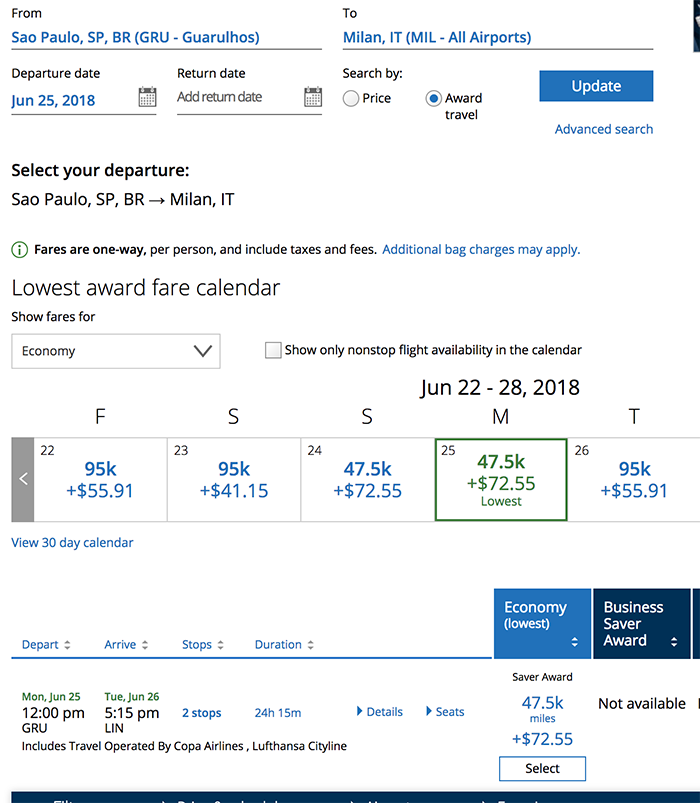The image size is (700, 803).
Task: Open the departure date calendar icon
Action: coord(147,97)
